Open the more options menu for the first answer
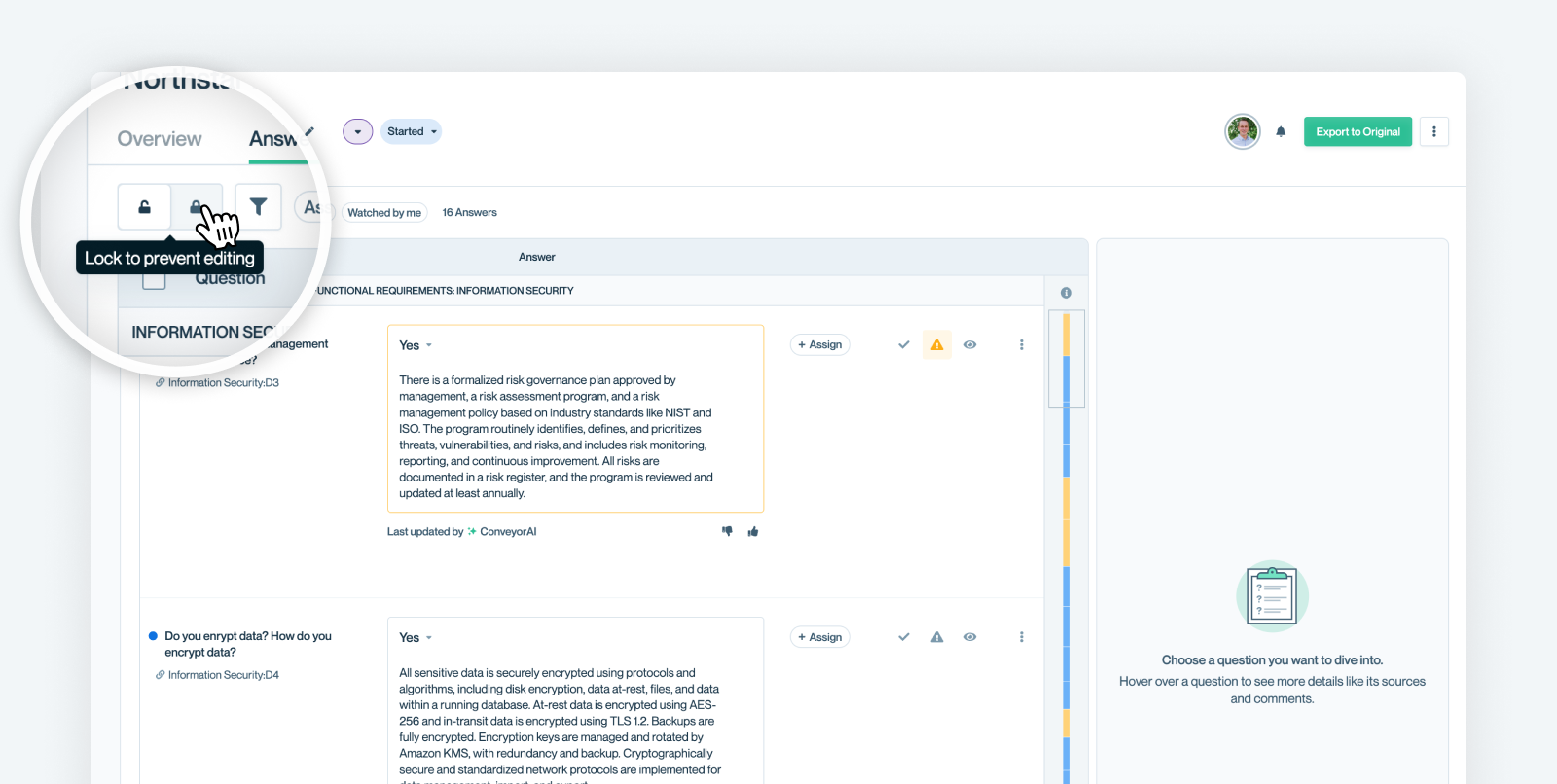 coord(1021,344)
